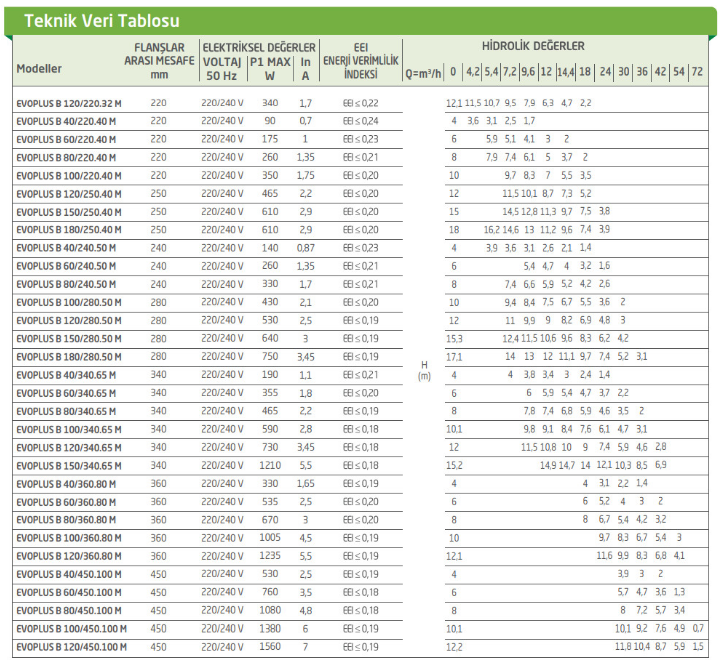Image resolution: width=722 pixels, height=663 pixels.
Task: Select model EVOPLUS B 150/250.40 M
Action: click(x=69, y=212)
